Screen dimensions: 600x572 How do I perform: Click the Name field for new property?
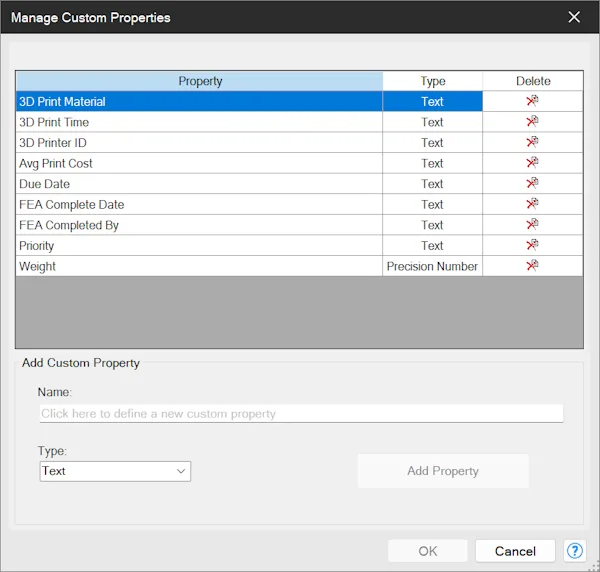(x=301, y=414)
